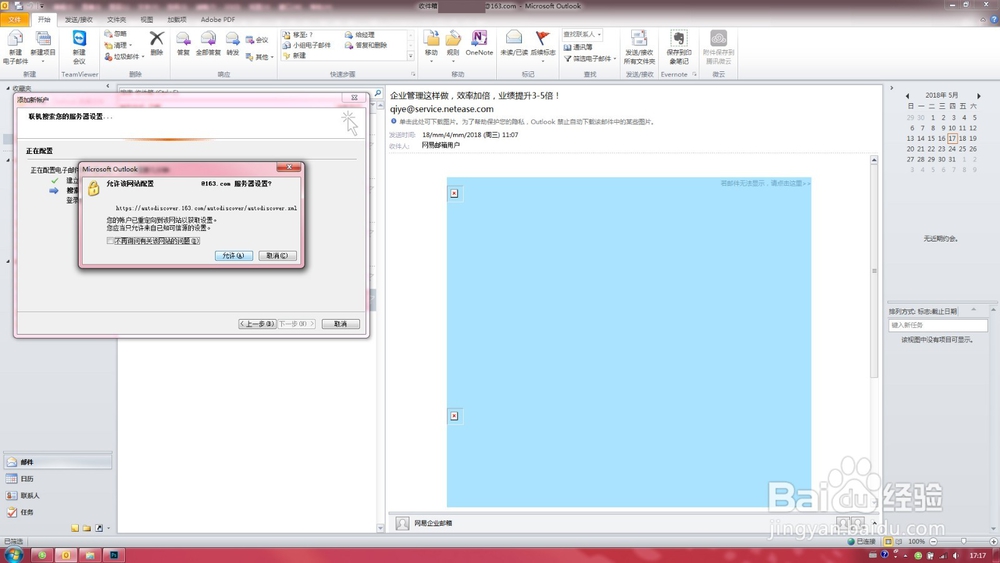Switch to the Adobe PDF tab
The image size is (1000, 563).
click(x=217, y=20)
